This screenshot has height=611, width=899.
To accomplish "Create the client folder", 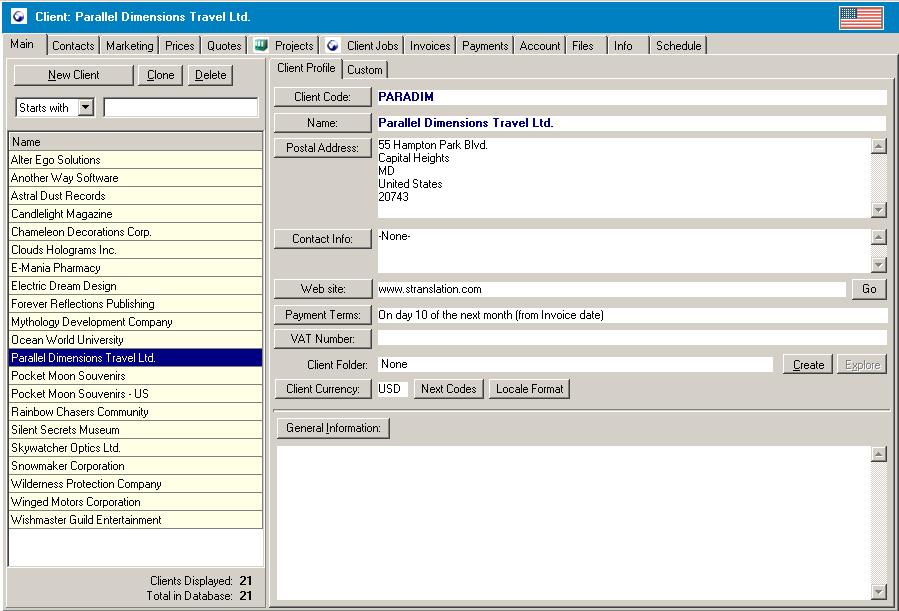I will (807, 365).
